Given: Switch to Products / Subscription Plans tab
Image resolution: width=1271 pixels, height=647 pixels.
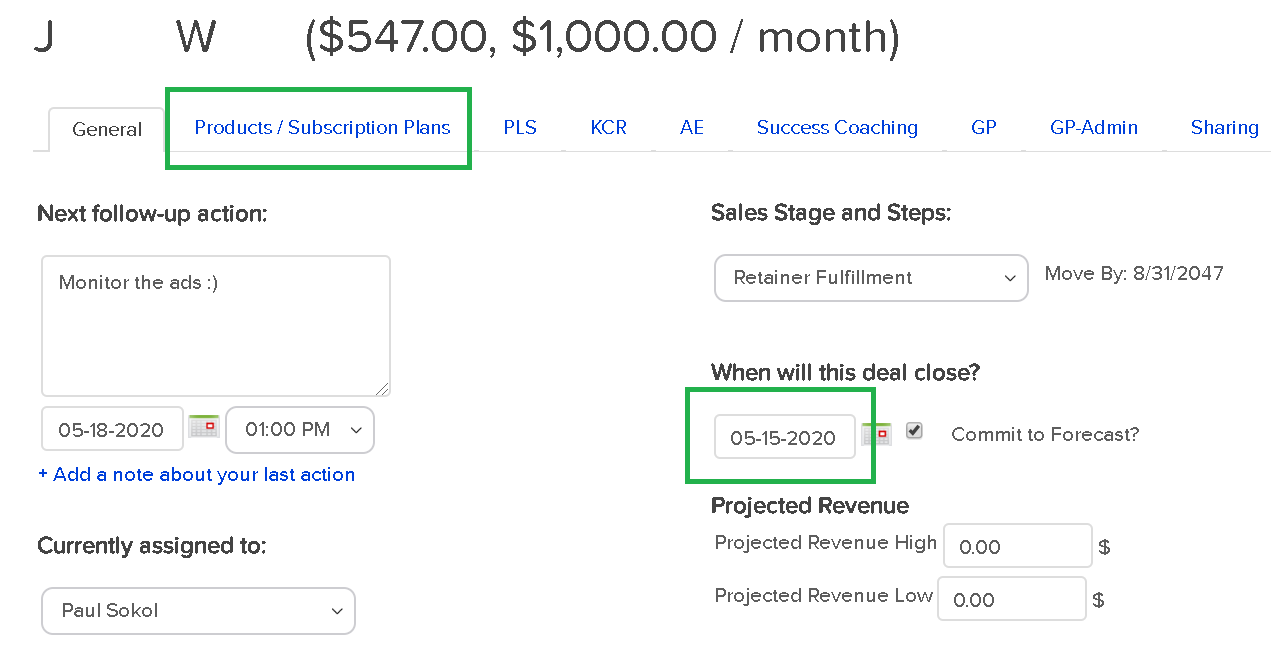Looking at the screenshot, I should coord(322,128).
